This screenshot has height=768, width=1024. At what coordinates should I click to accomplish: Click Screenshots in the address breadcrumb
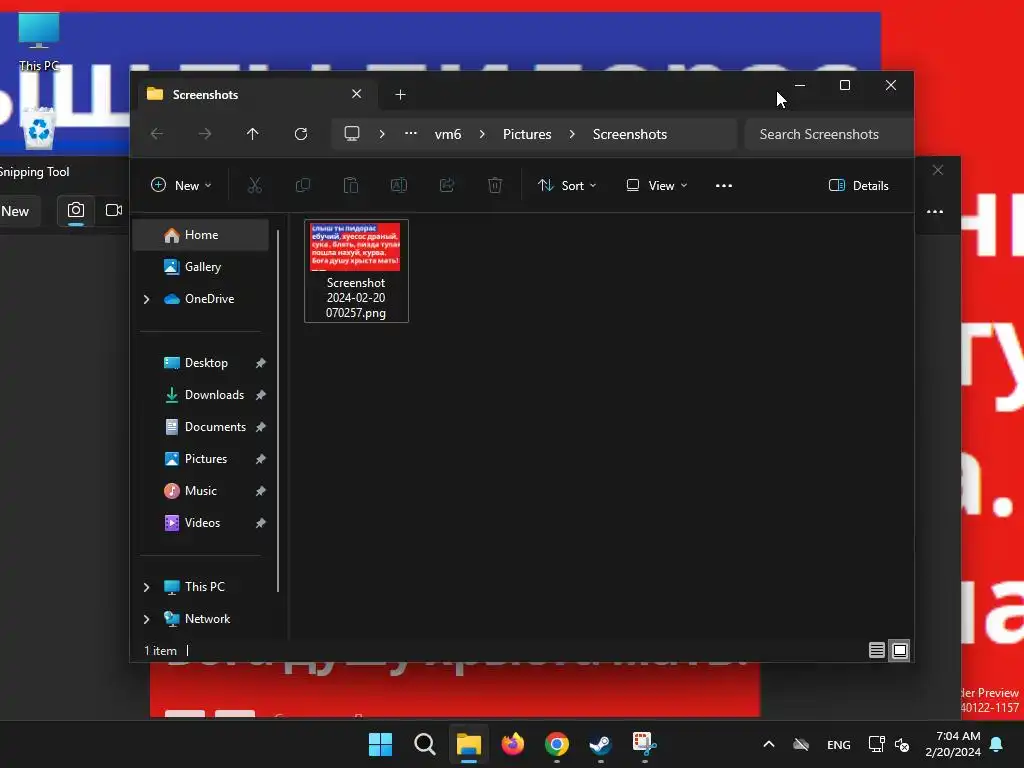tap(630, 134)
